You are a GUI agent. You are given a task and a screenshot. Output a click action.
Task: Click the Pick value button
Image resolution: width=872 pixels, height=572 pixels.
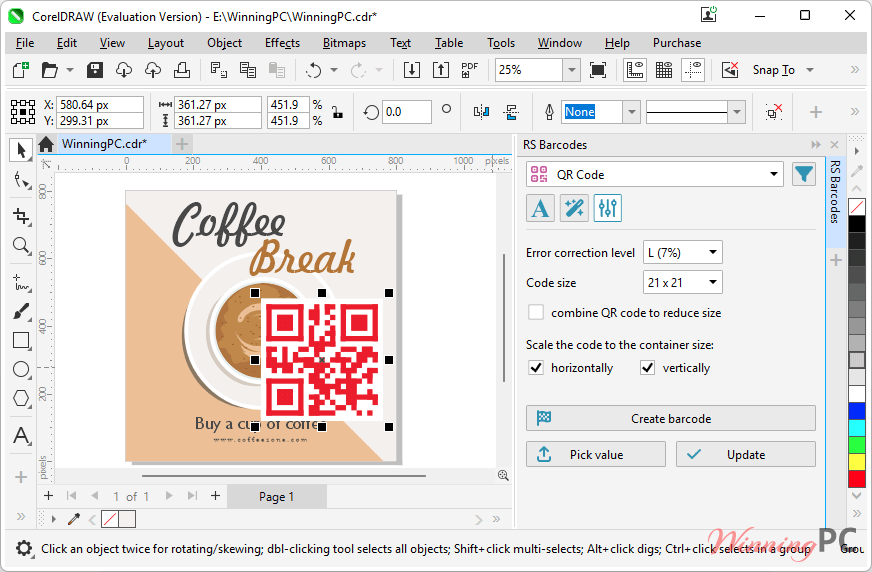(596, 454)
